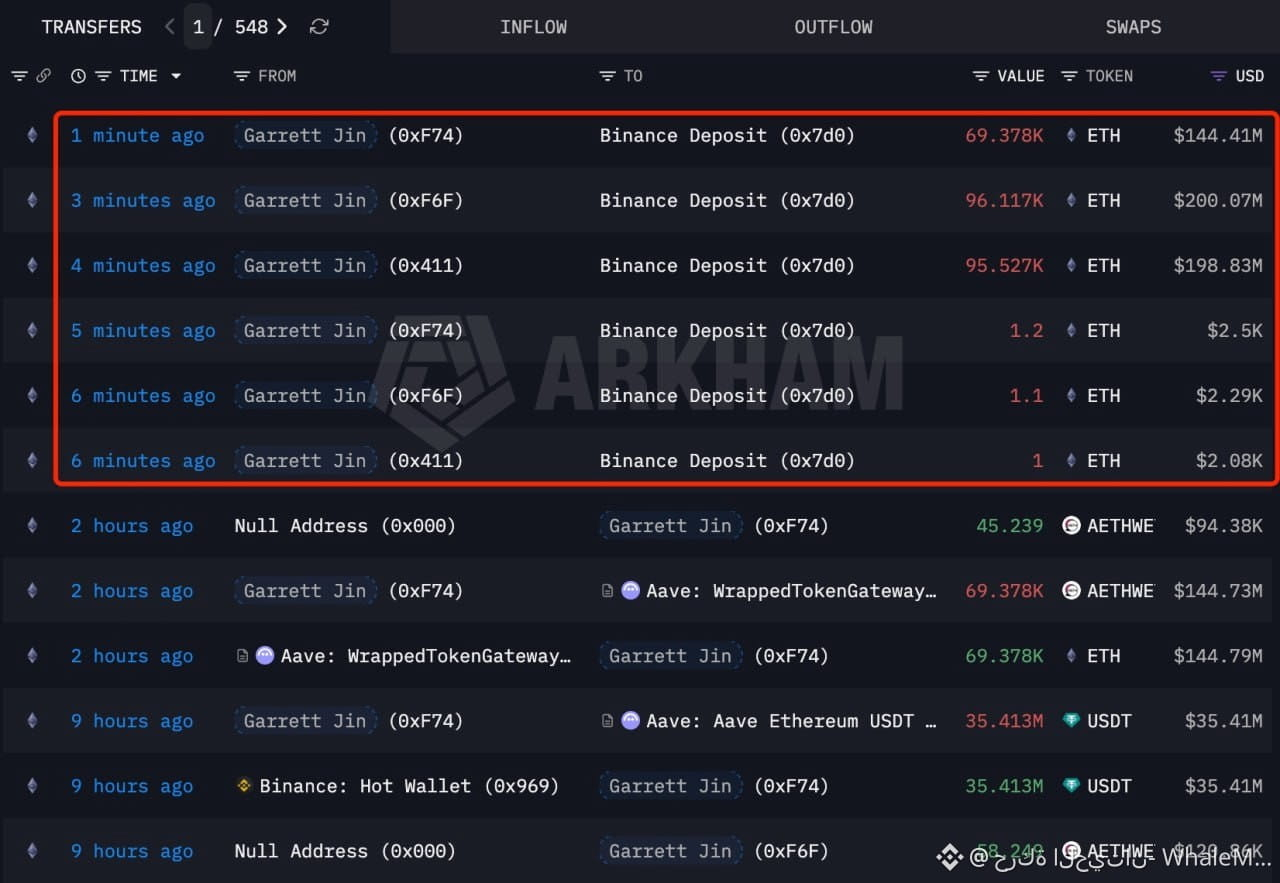Switch to the SWAPS tab
The width and height of the screenshot is (1280, 883).
pos(1133,27)
